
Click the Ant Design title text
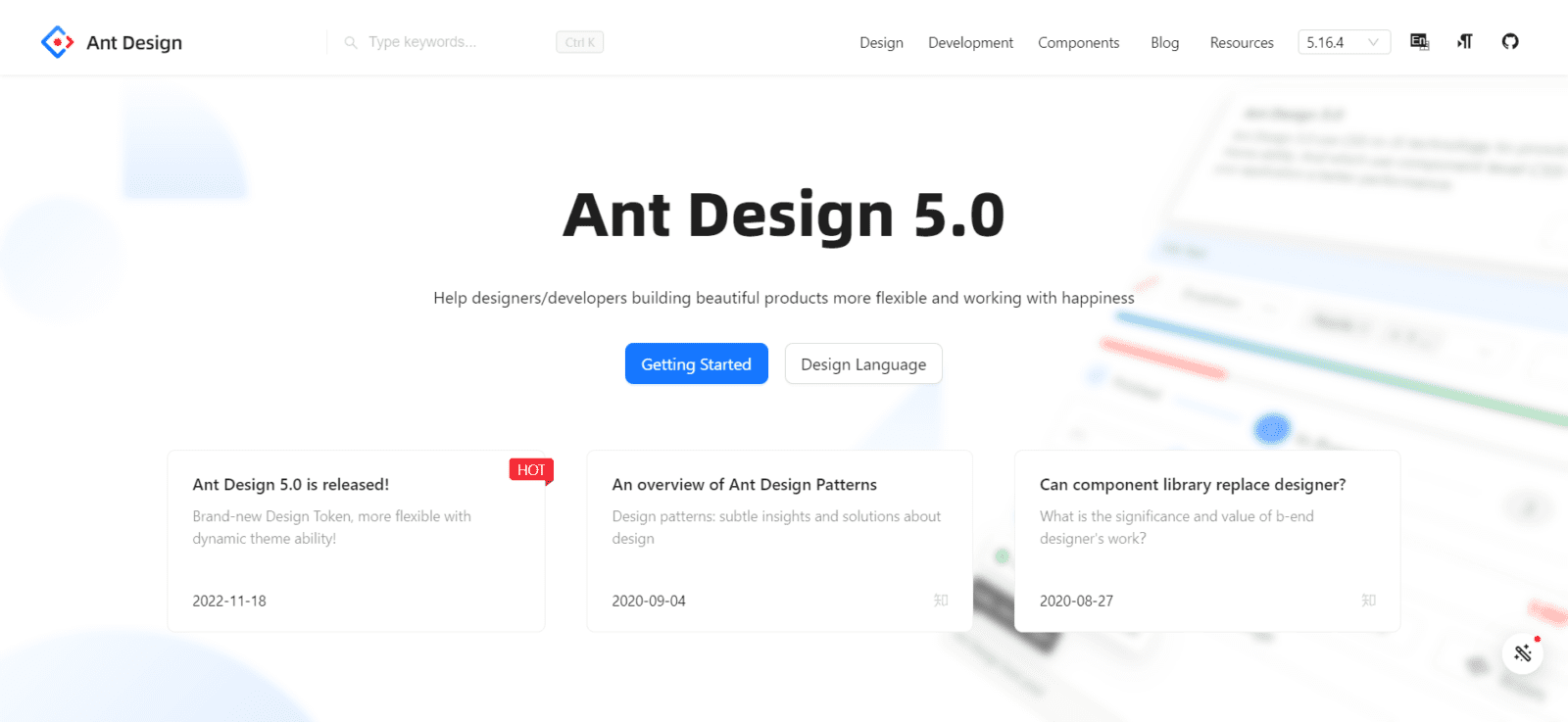coord(134,42)
